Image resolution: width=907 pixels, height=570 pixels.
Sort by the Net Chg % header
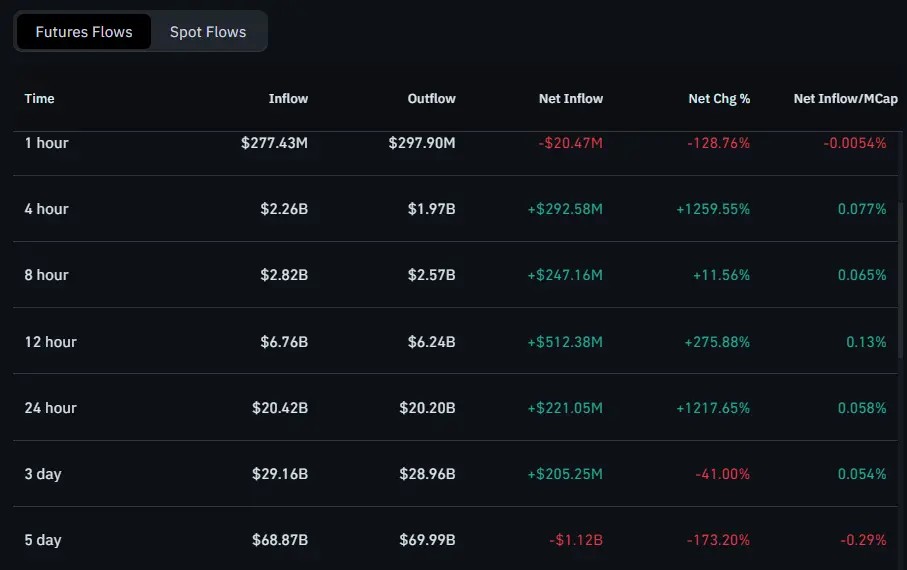tap(719, 99)
